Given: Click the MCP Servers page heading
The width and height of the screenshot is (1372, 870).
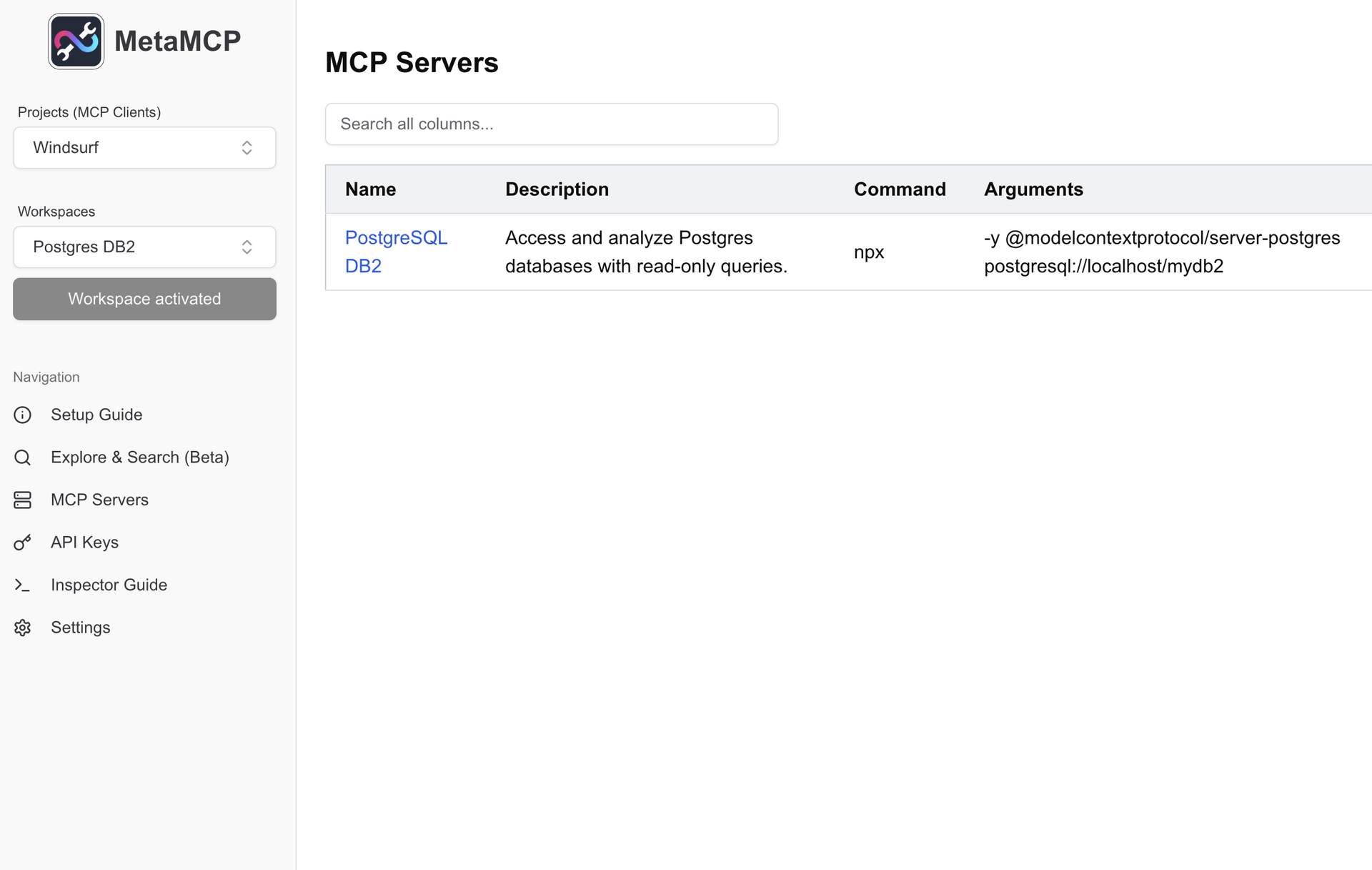Looking at the screenshot, I should [412, 63].
